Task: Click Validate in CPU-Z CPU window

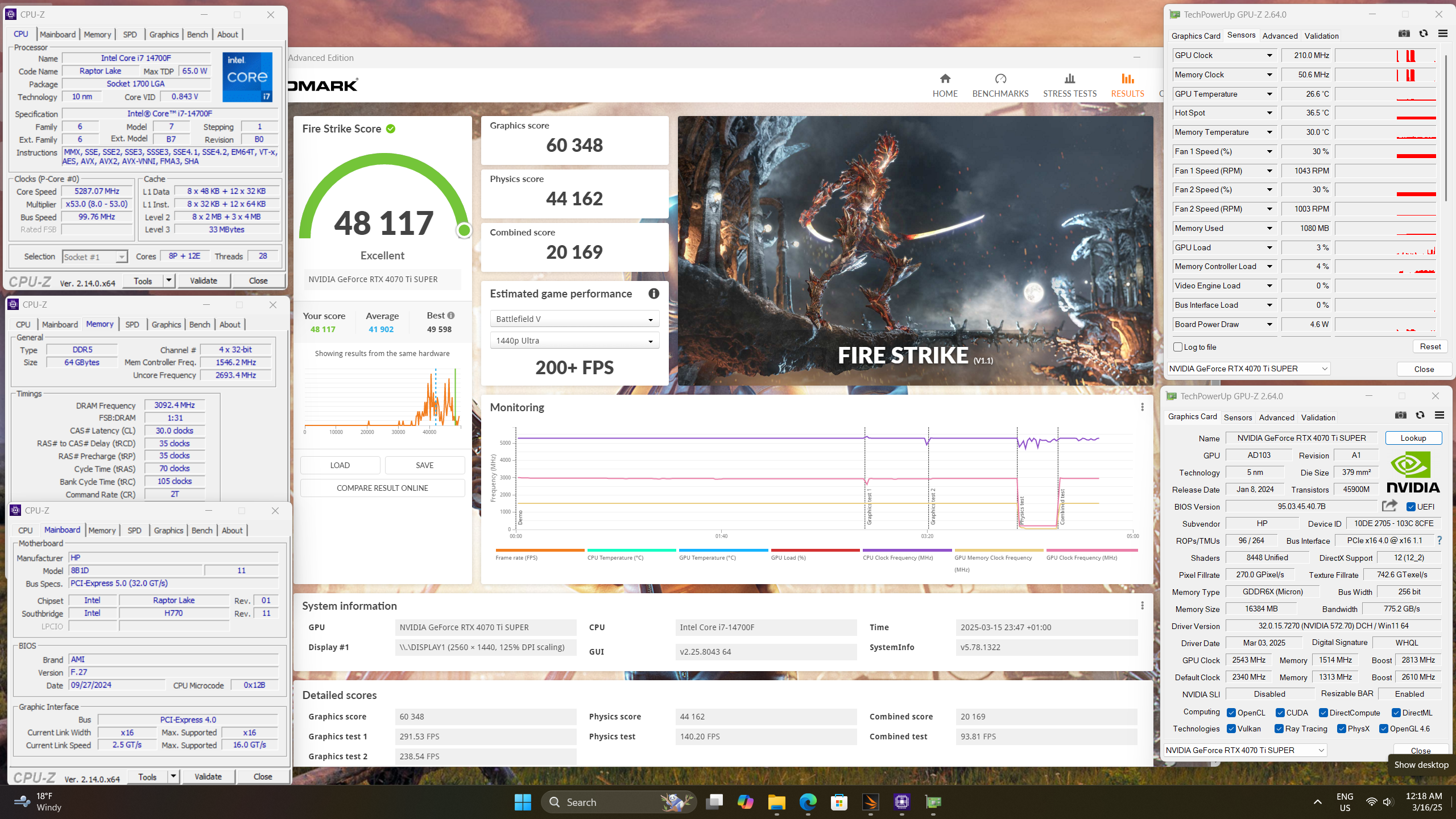Action: click(204, 280)
